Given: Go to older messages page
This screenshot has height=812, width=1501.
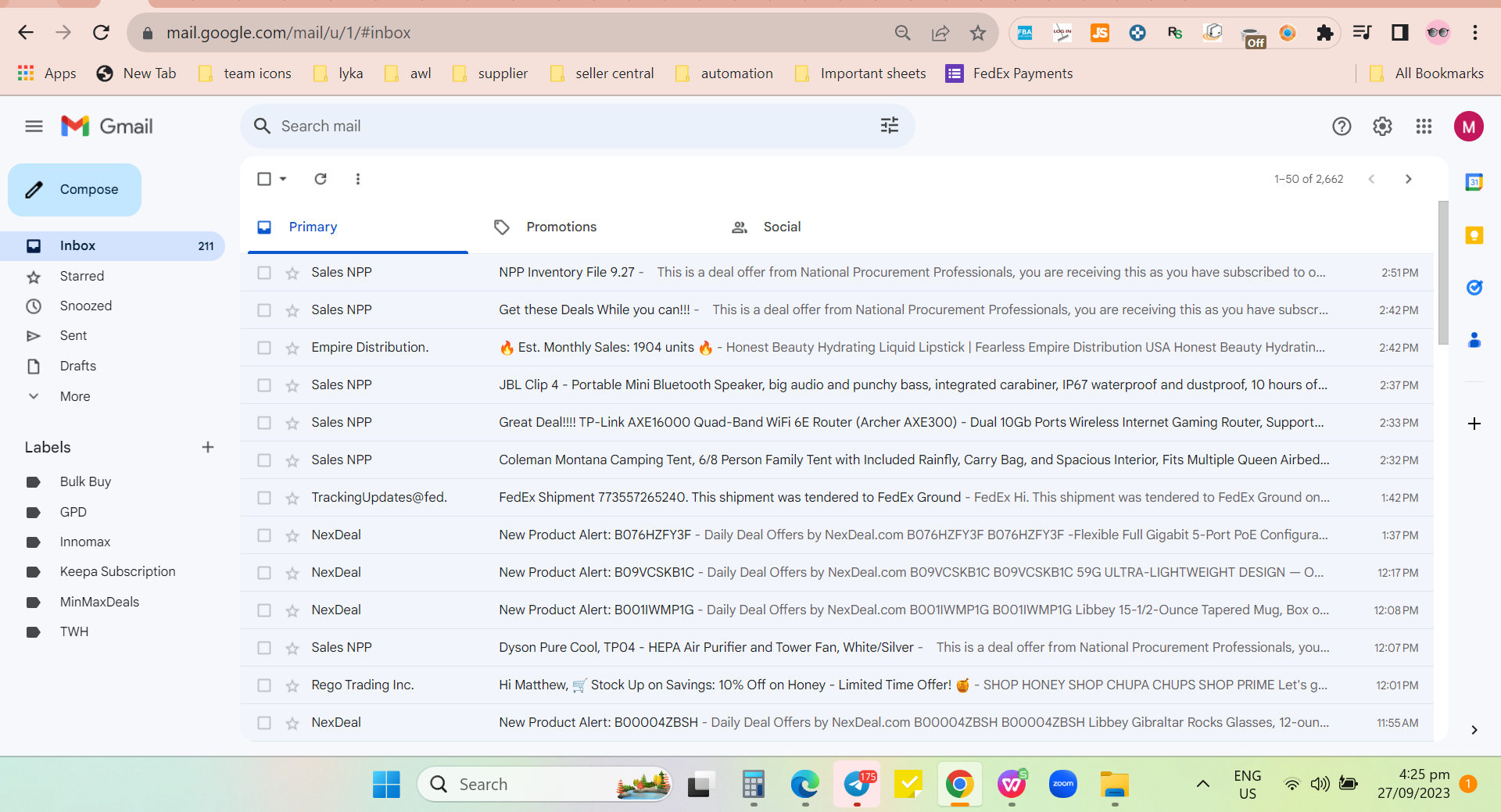Looking at the screenshot, I should coord(1409,179).
